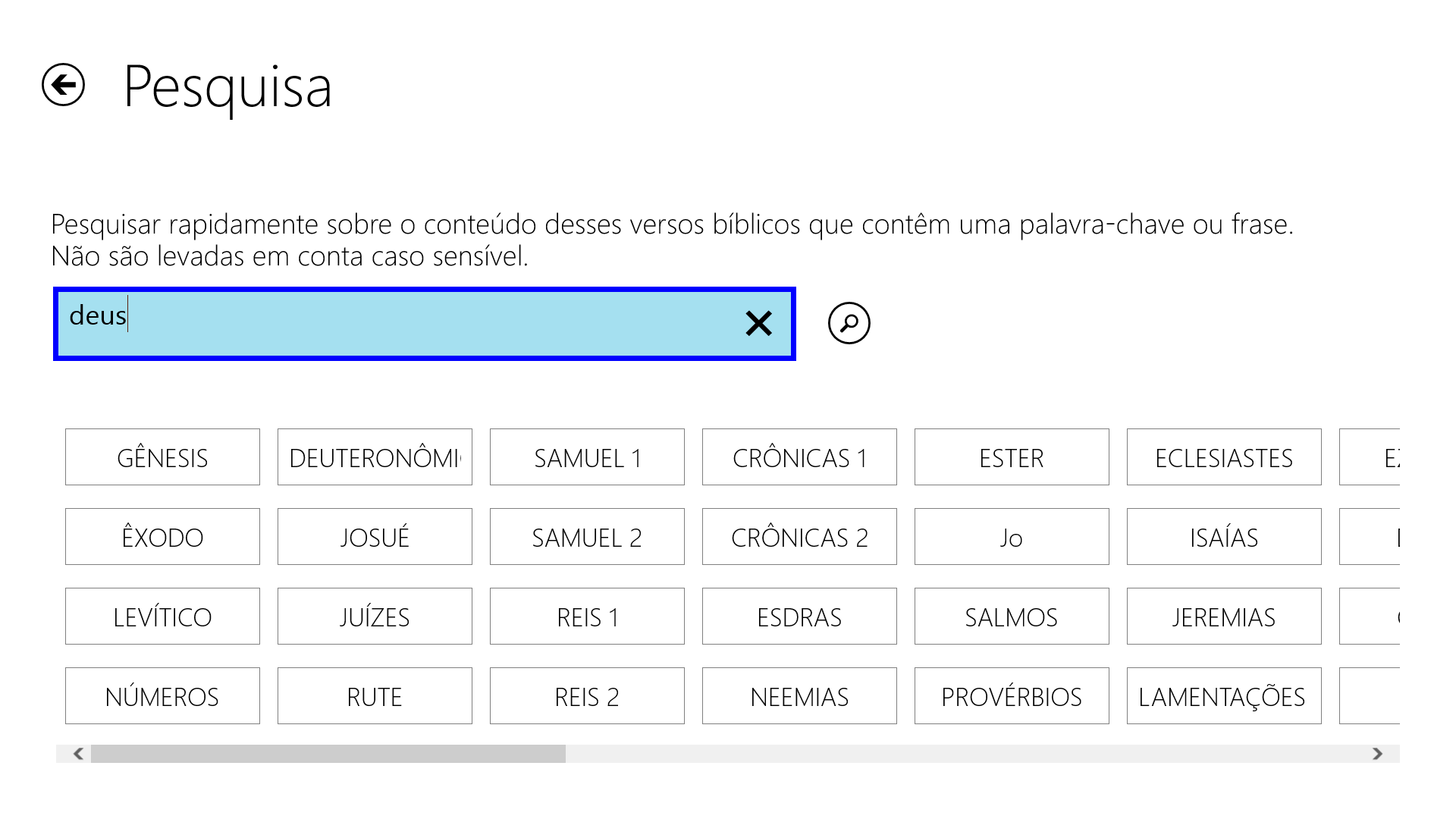The image size is (1456, 819).
Task: Click the horizontal scrollbar thumb
Action: [328, 754]
